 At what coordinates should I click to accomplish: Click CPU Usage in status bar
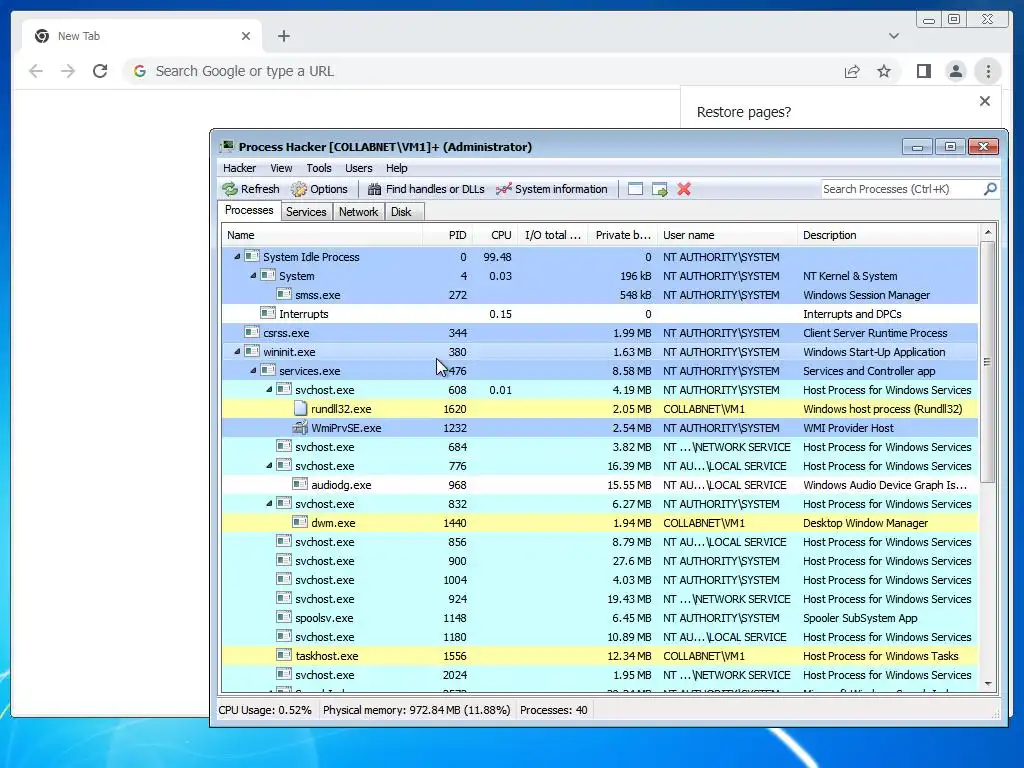click(264, 710)
